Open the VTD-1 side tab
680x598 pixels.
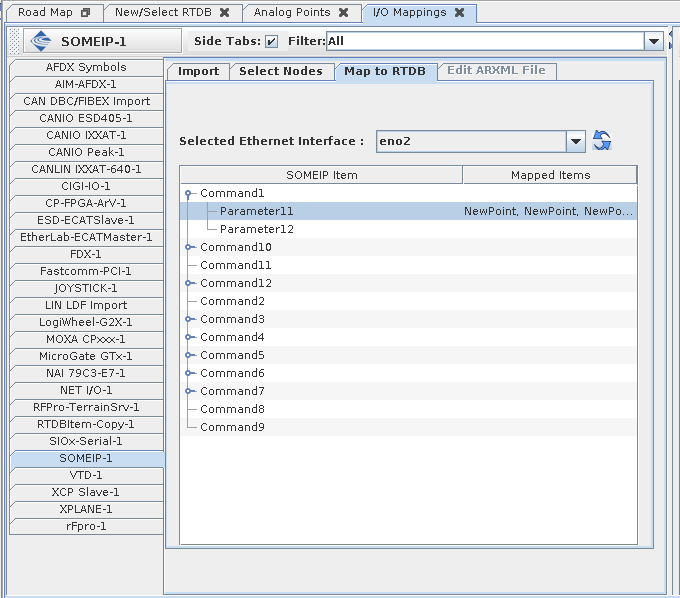click(86, 475)
